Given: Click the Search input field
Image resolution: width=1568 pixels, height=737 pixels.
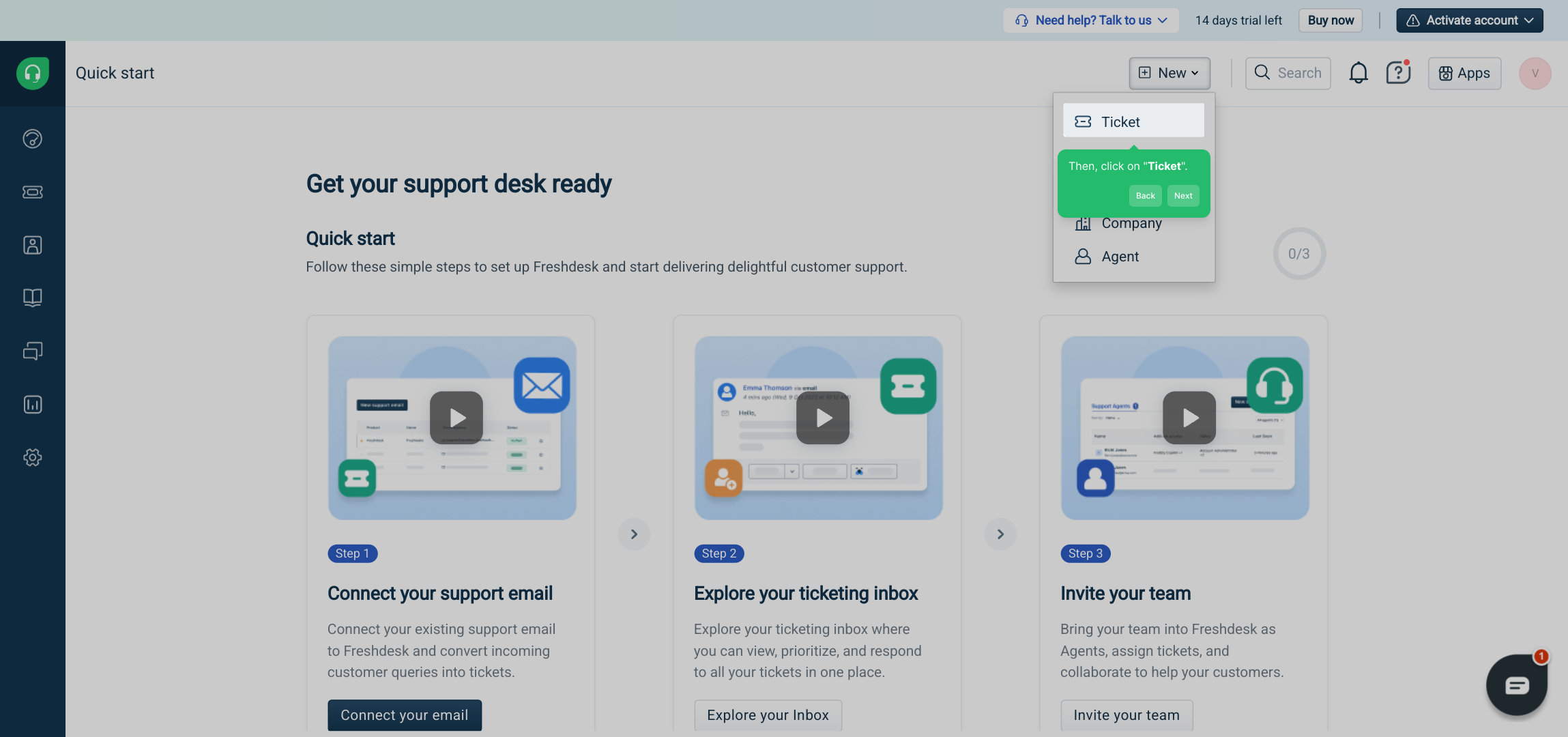Looking at the screenshot, I should click(1288, 73).
